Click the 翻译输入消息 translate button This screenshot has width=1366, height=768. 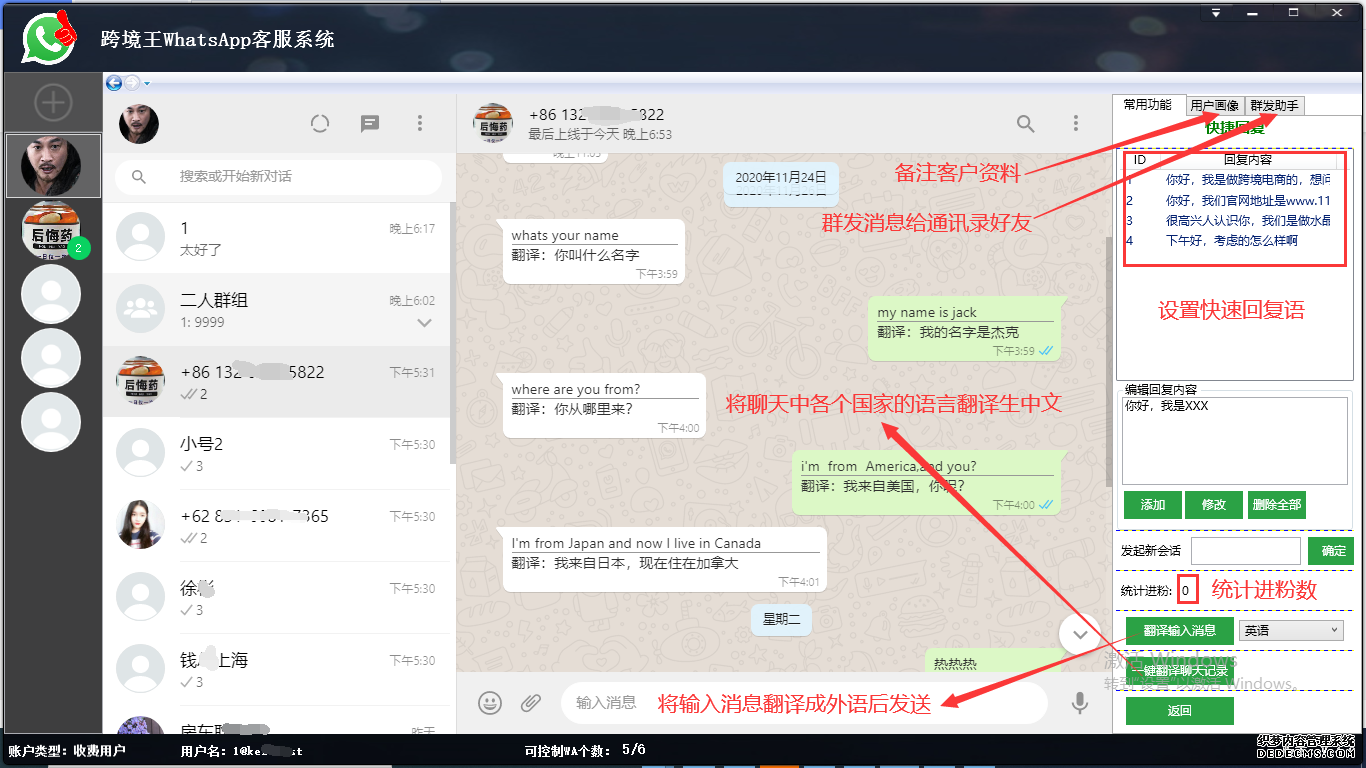tap(1179, 630)
